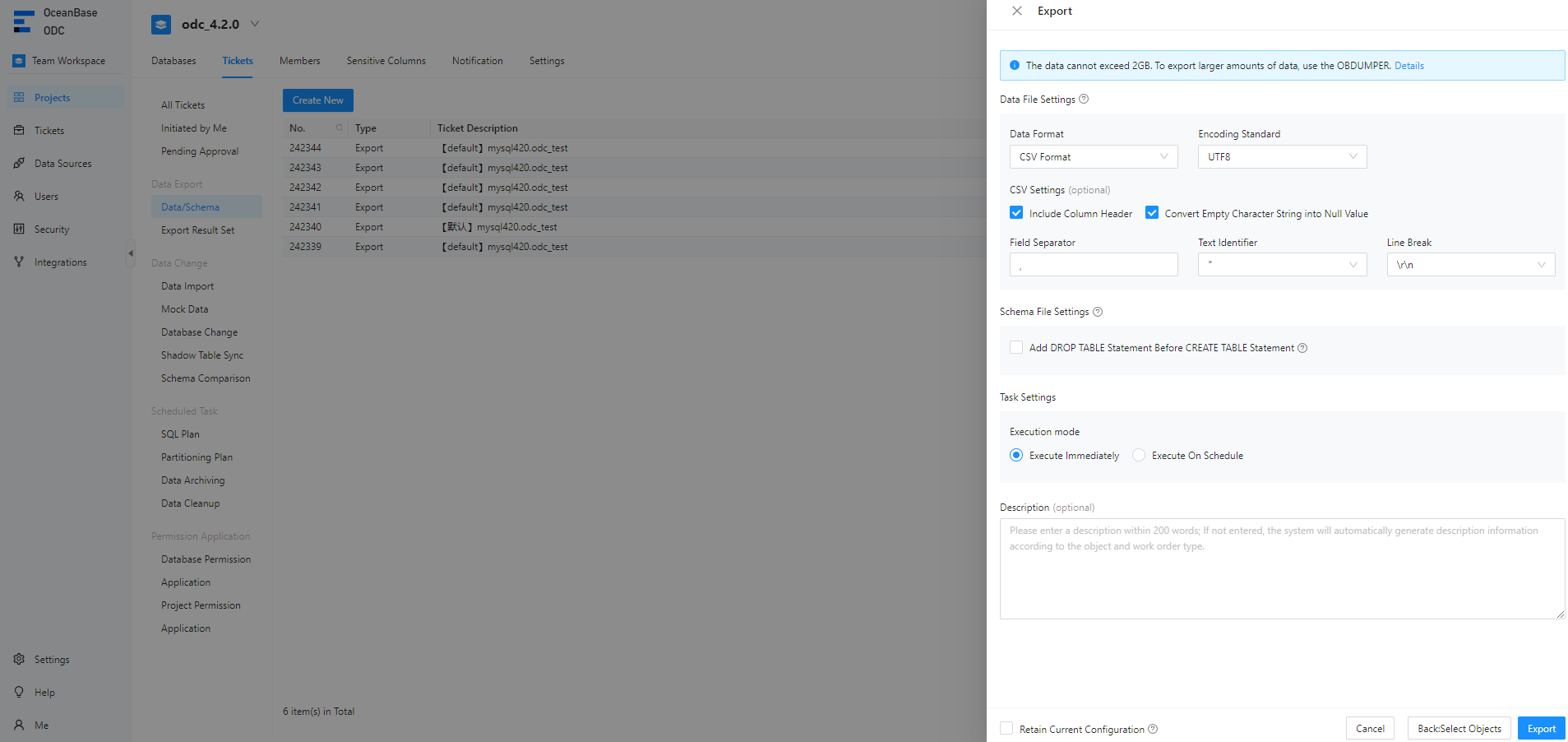Click the Projects icon in sidebar

pos(19,98)
